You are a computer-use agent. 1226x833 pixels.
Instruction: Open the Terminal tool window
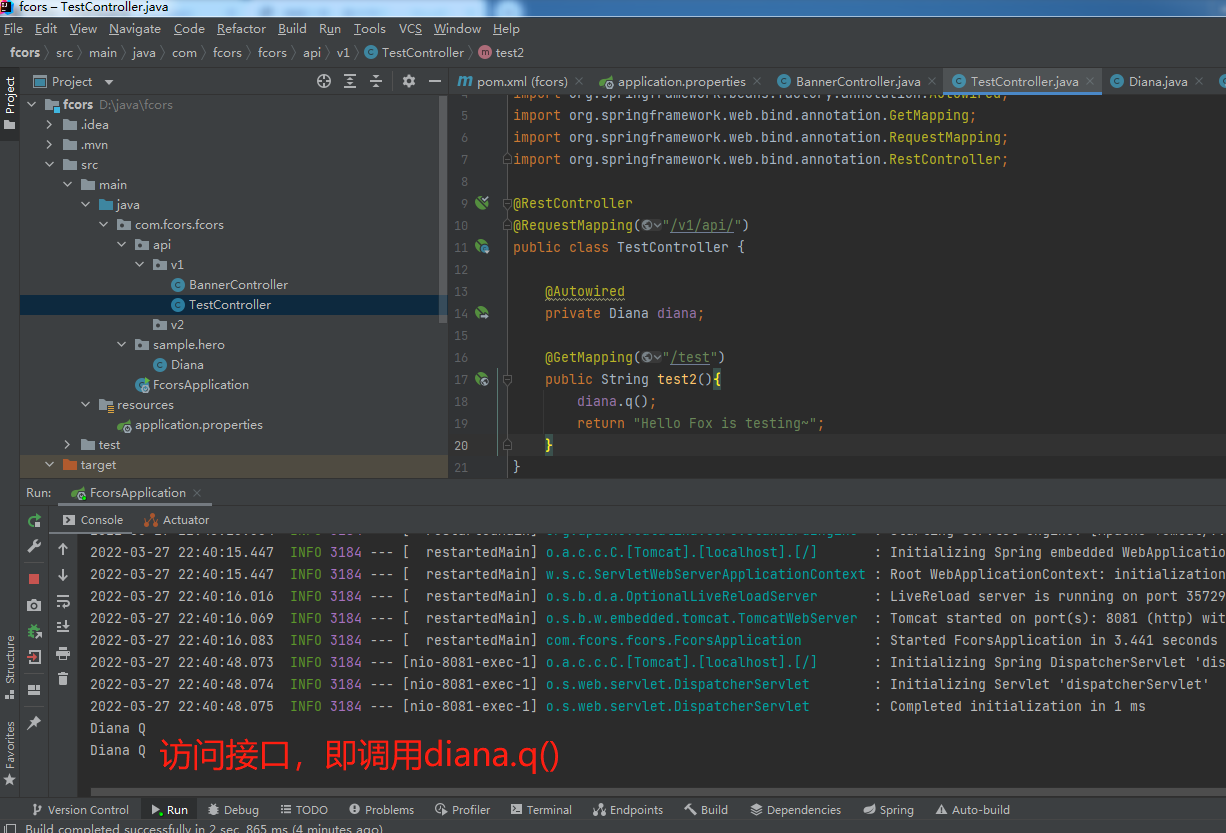point(541,809)
